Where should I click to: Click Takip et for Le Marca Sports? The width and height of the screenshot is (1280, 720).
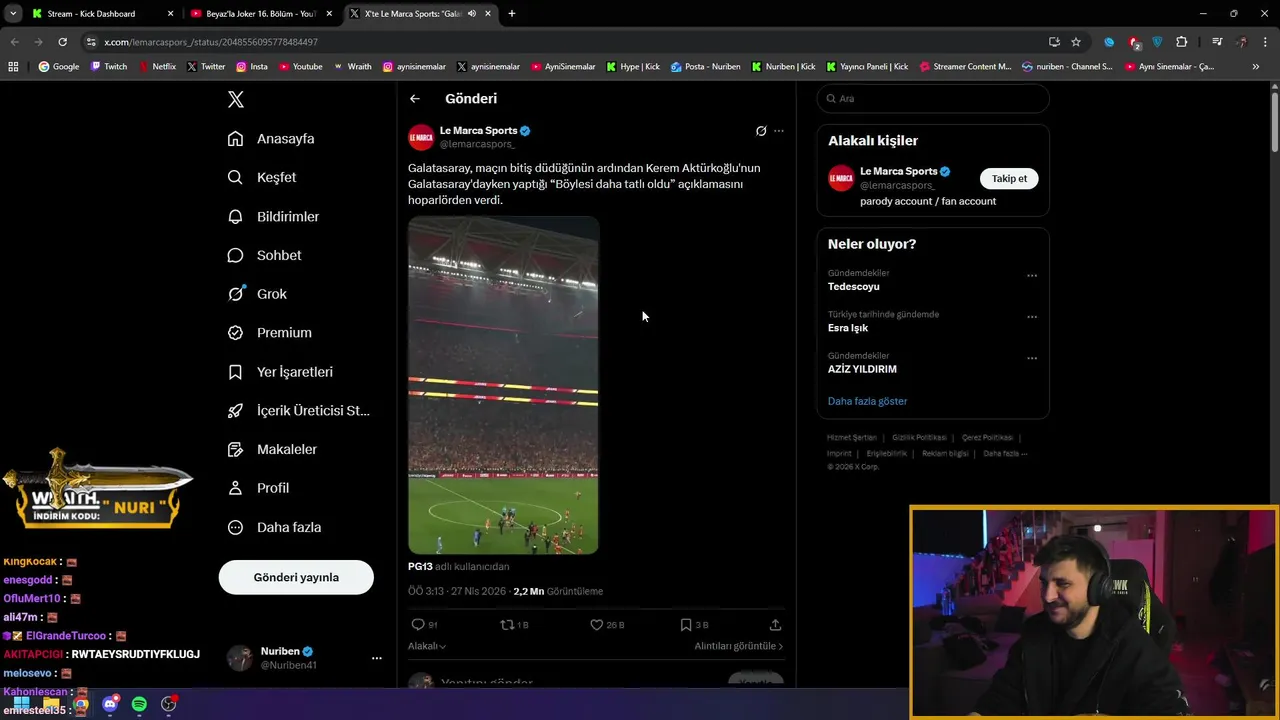[x=1009, y=178]
